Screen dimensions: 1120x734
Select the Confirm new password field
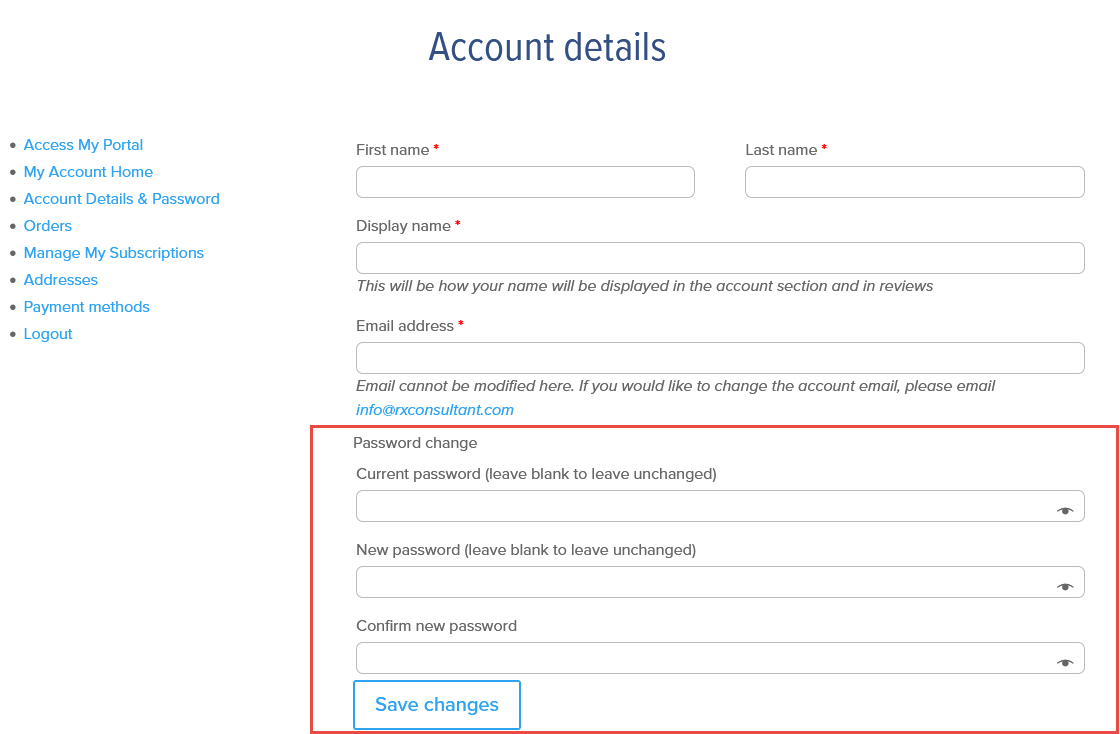click(720, 658)
